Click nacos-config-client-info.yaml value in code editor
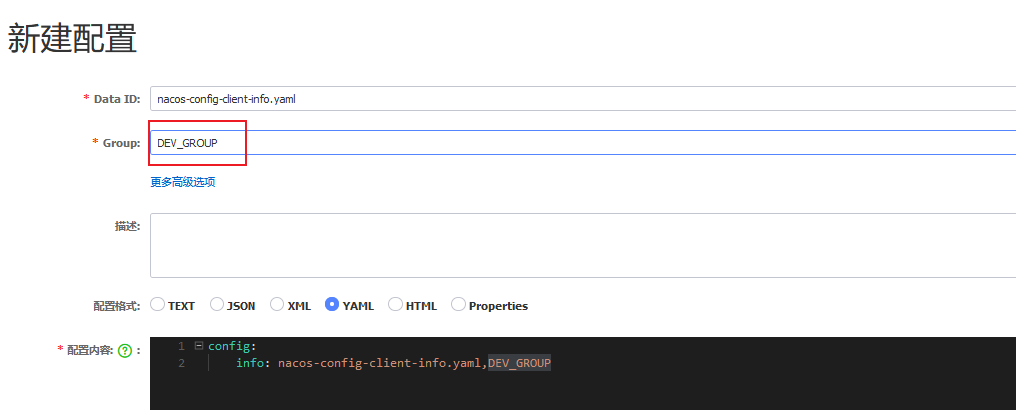Image resolution: width=1016 pixels, height=410 pixels. 380,363
